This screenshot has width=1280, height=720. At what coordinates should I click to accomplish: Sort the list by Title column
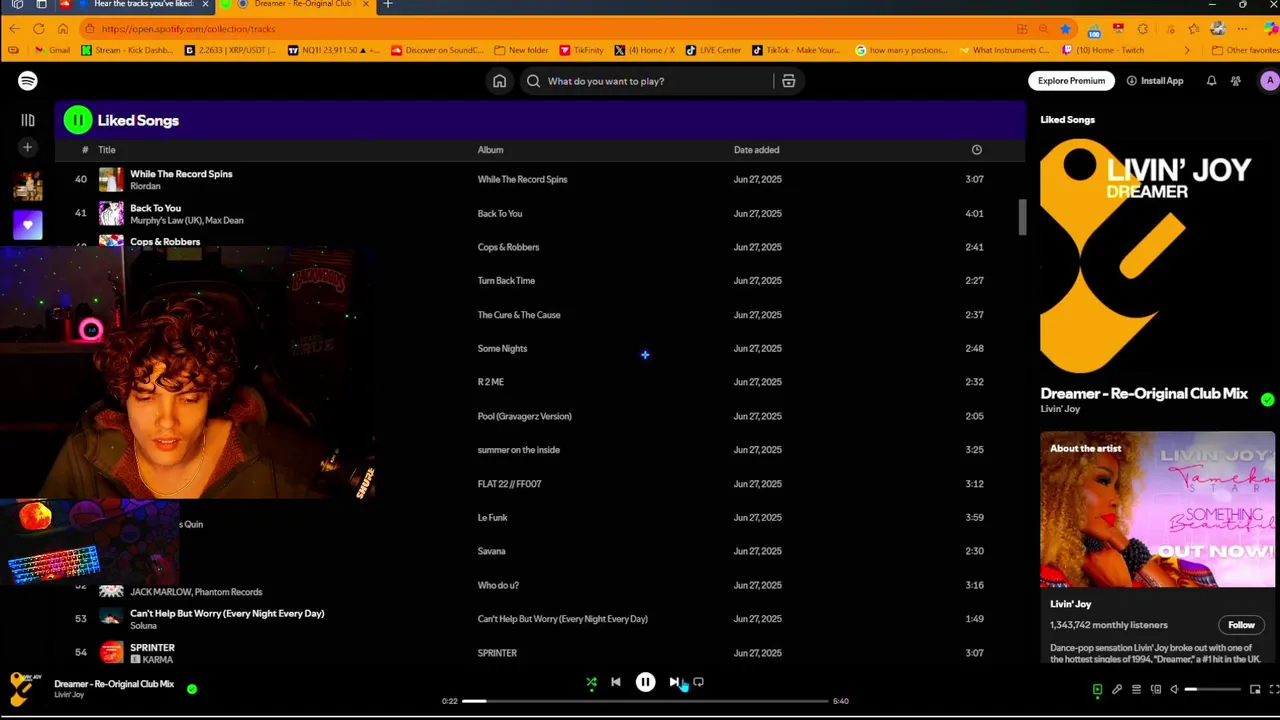click(x=107, y=150)
